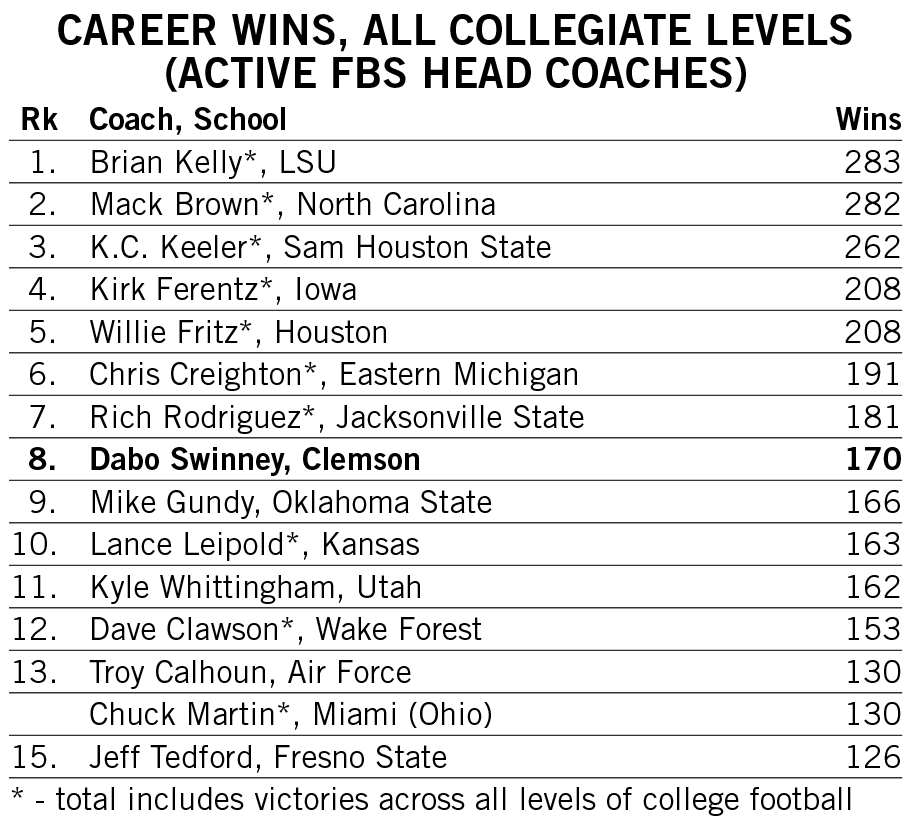
Task: Select the Mack Brown, North Carolina entry
Action: point(455,204)
